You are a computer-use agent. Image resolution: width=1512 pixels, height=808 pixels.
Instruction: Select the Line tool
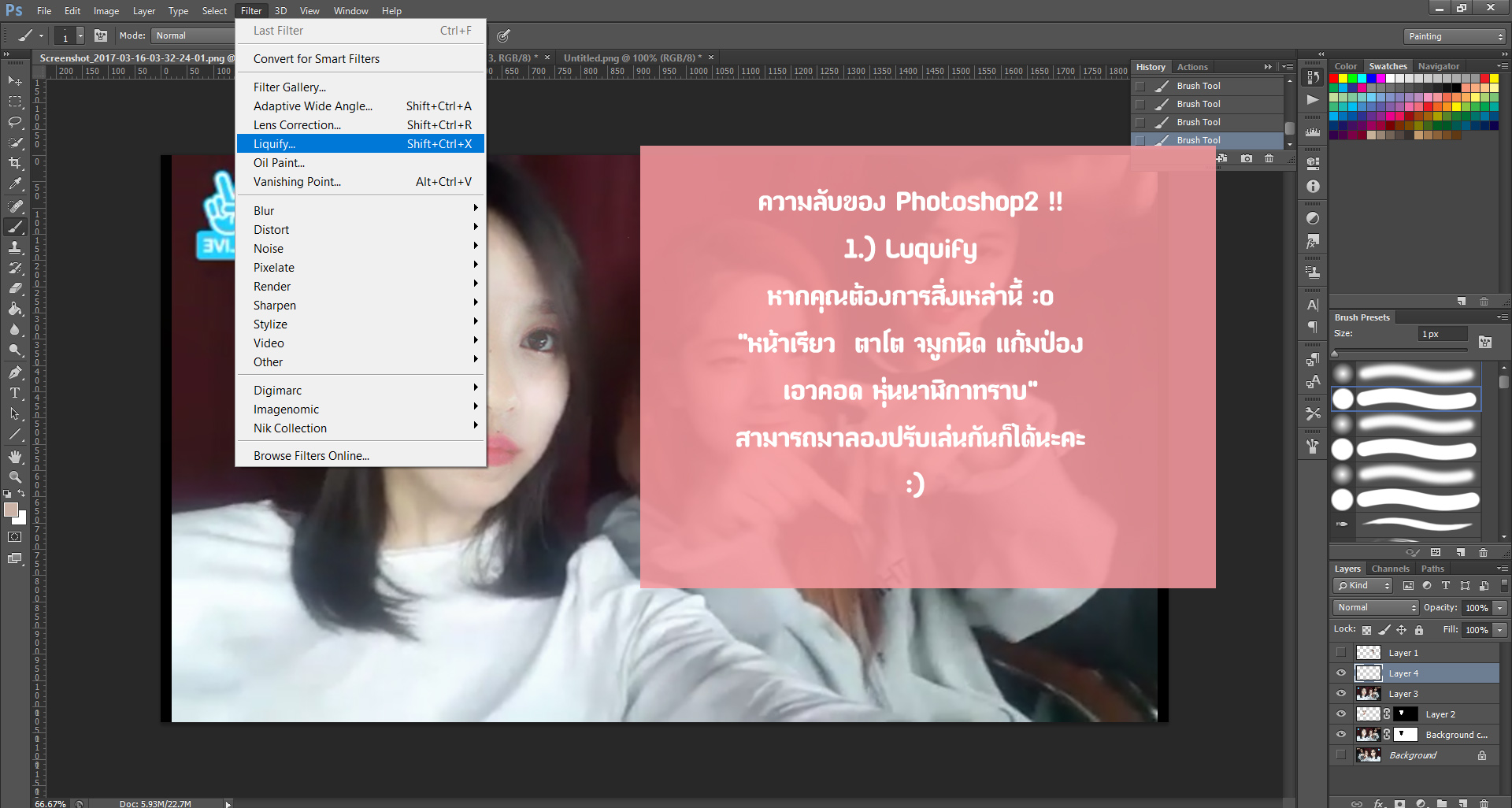click(x=15, y=434)
